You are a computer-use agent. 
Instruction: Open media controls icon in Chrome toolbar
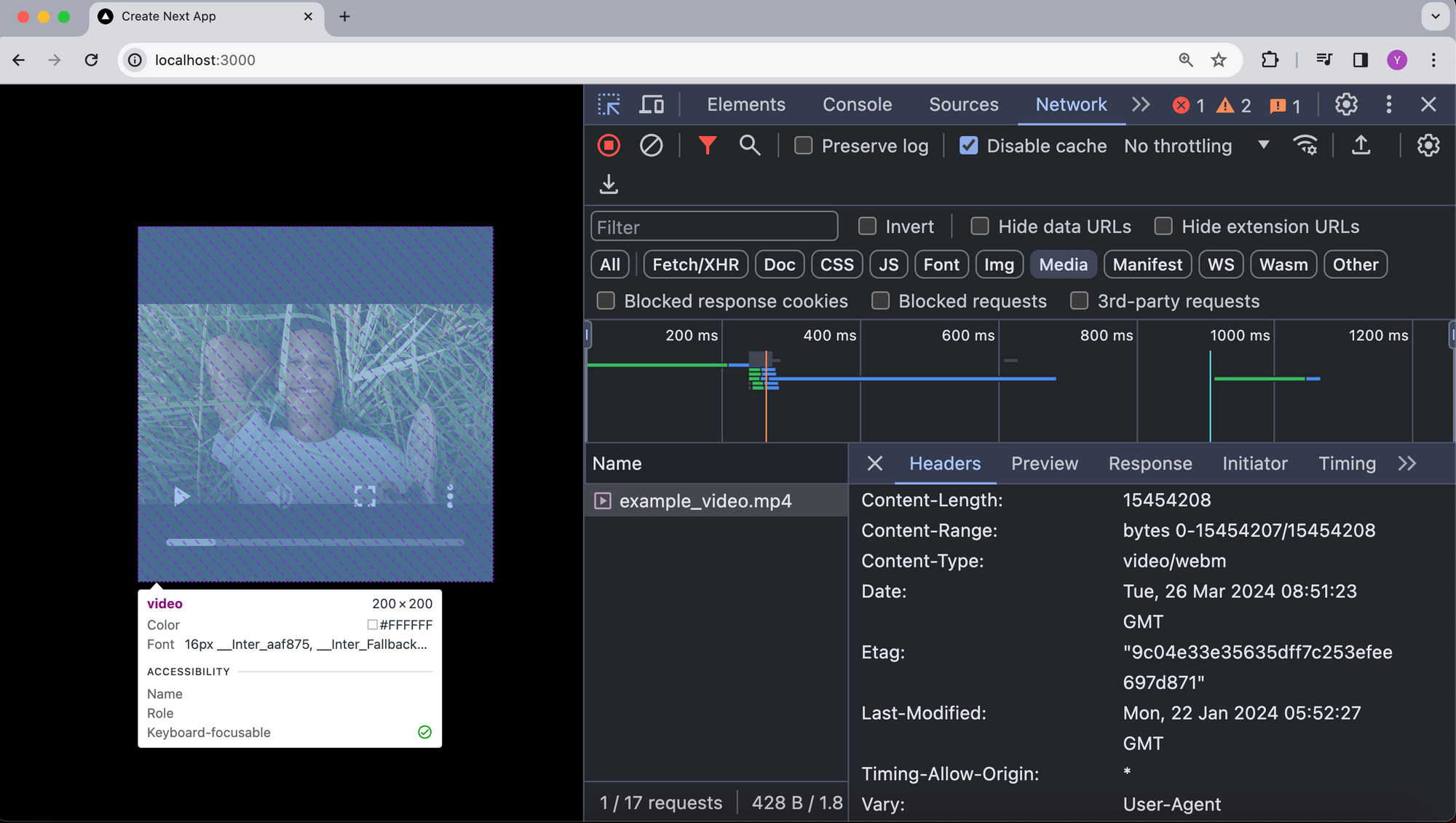(x=1324, y=60)
